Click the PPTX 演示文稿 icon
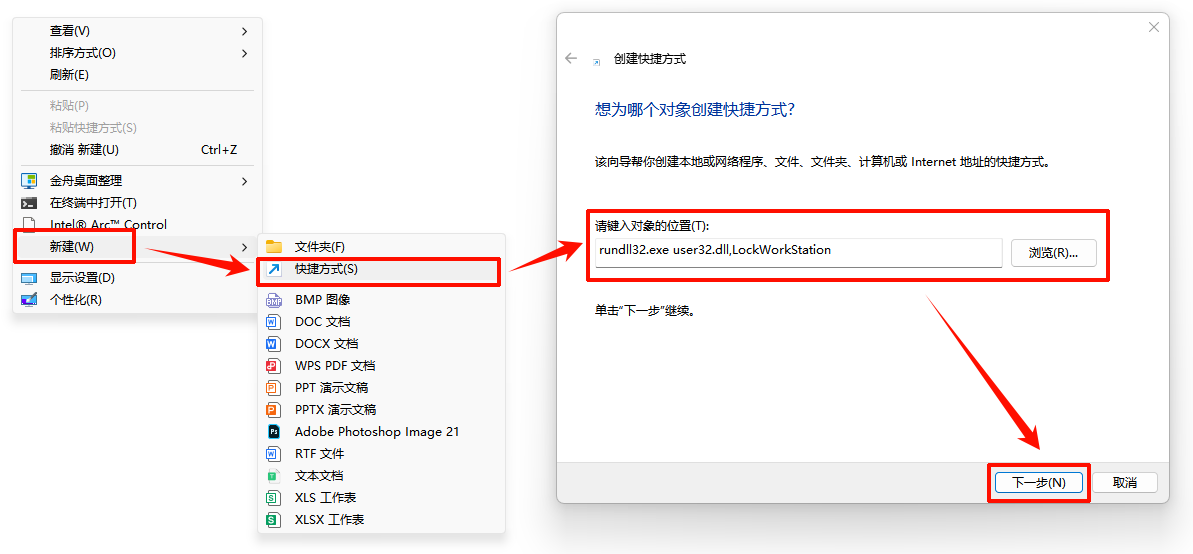The height and width of the screenshot is (554, 1193). pos(272,410)
